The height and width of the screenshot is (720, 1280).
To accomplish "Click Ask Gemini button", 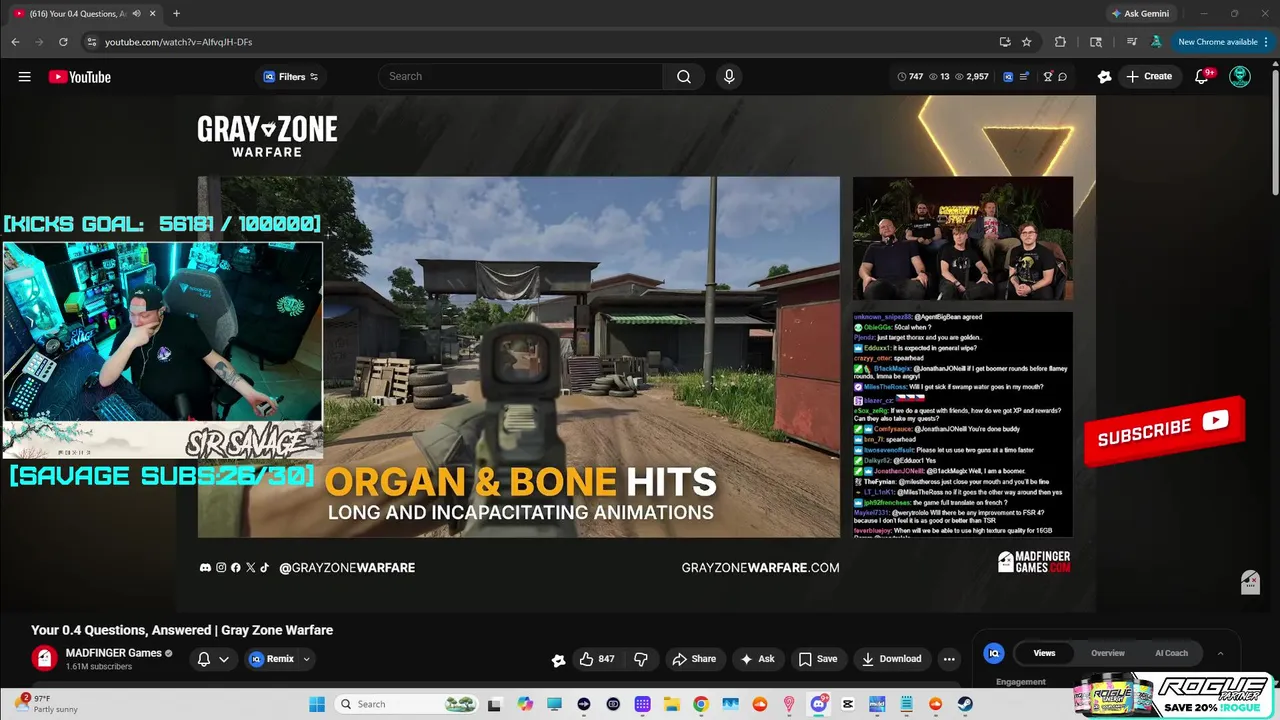I will (1139, 13).
